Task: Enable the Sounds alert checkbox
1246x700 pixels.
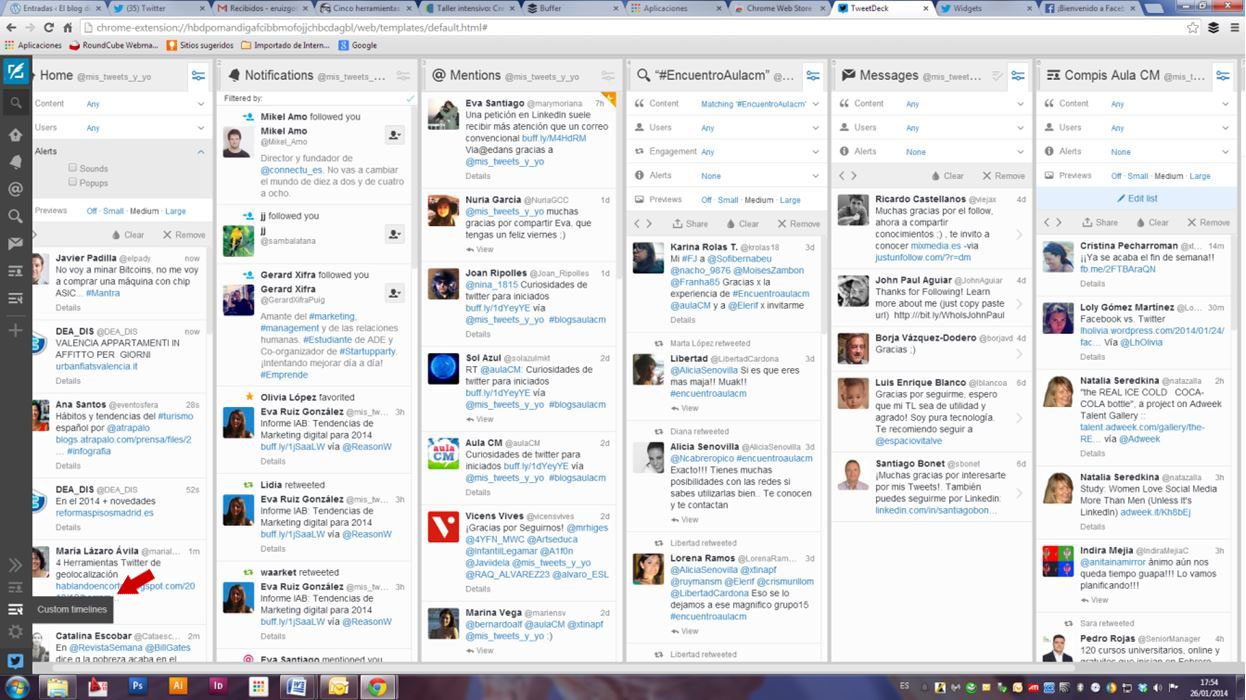Action: [x=73, y=168]
